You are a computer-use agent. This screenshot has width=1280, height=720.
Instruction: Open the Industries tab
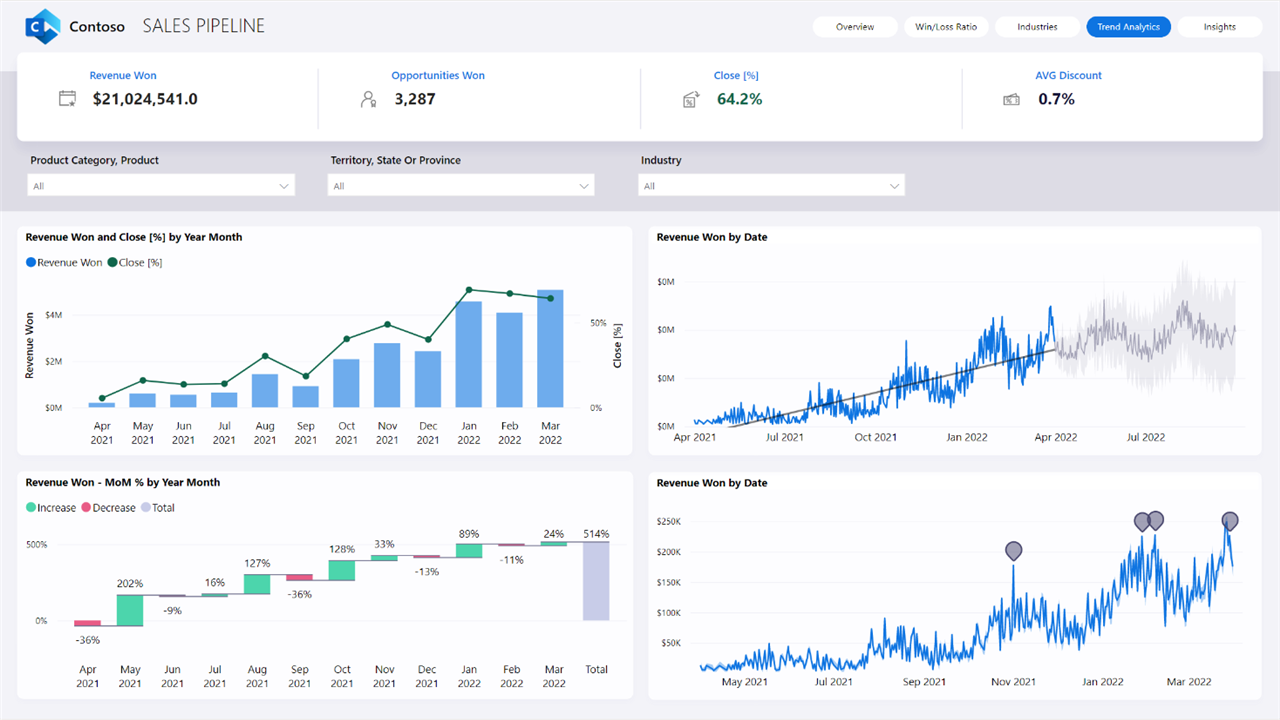(x=1037, y=27)
